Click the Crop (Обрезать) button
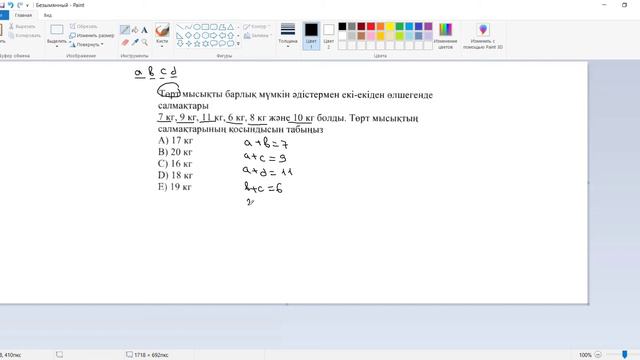 (84, 26)
